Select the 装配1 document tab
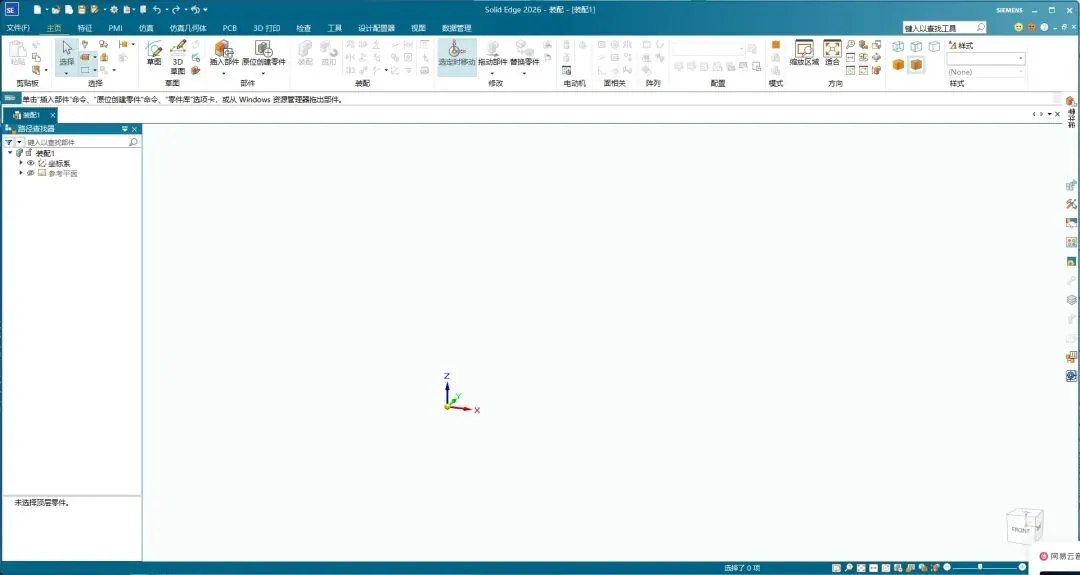This screenshot has width=1080, height=575. 28,115
